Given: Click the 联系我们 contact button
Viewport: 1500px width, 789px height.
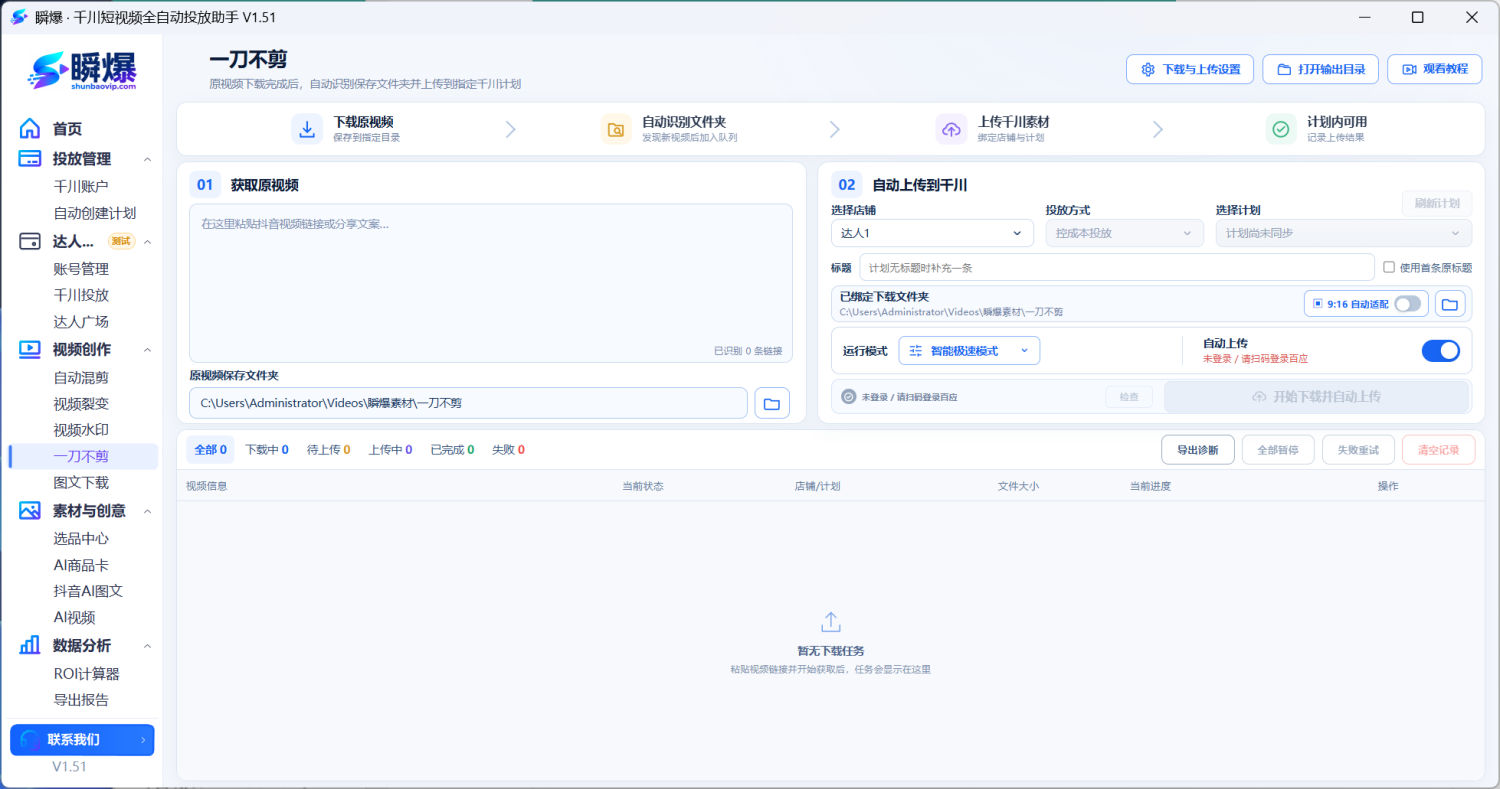Looking at the screenshot, I should (x=82, y=740).
